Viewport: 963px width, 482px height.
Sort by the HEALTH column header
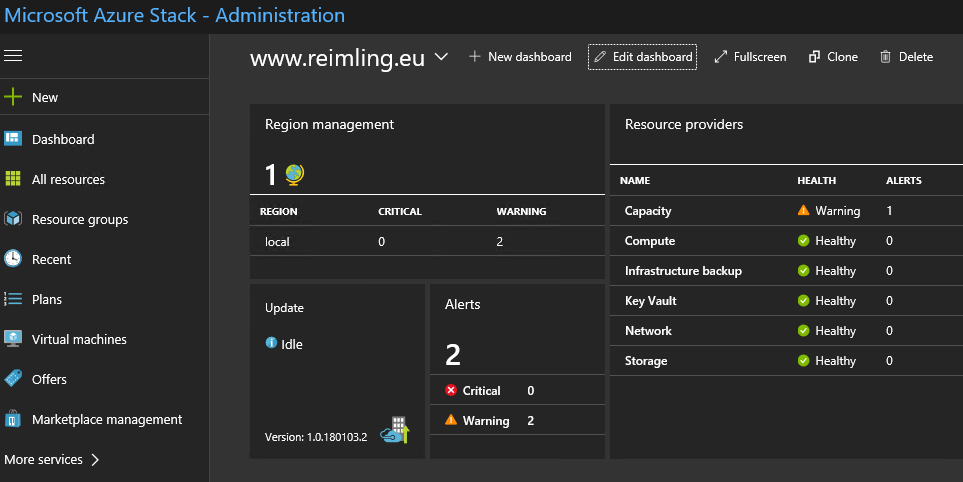tap(816, 181)
